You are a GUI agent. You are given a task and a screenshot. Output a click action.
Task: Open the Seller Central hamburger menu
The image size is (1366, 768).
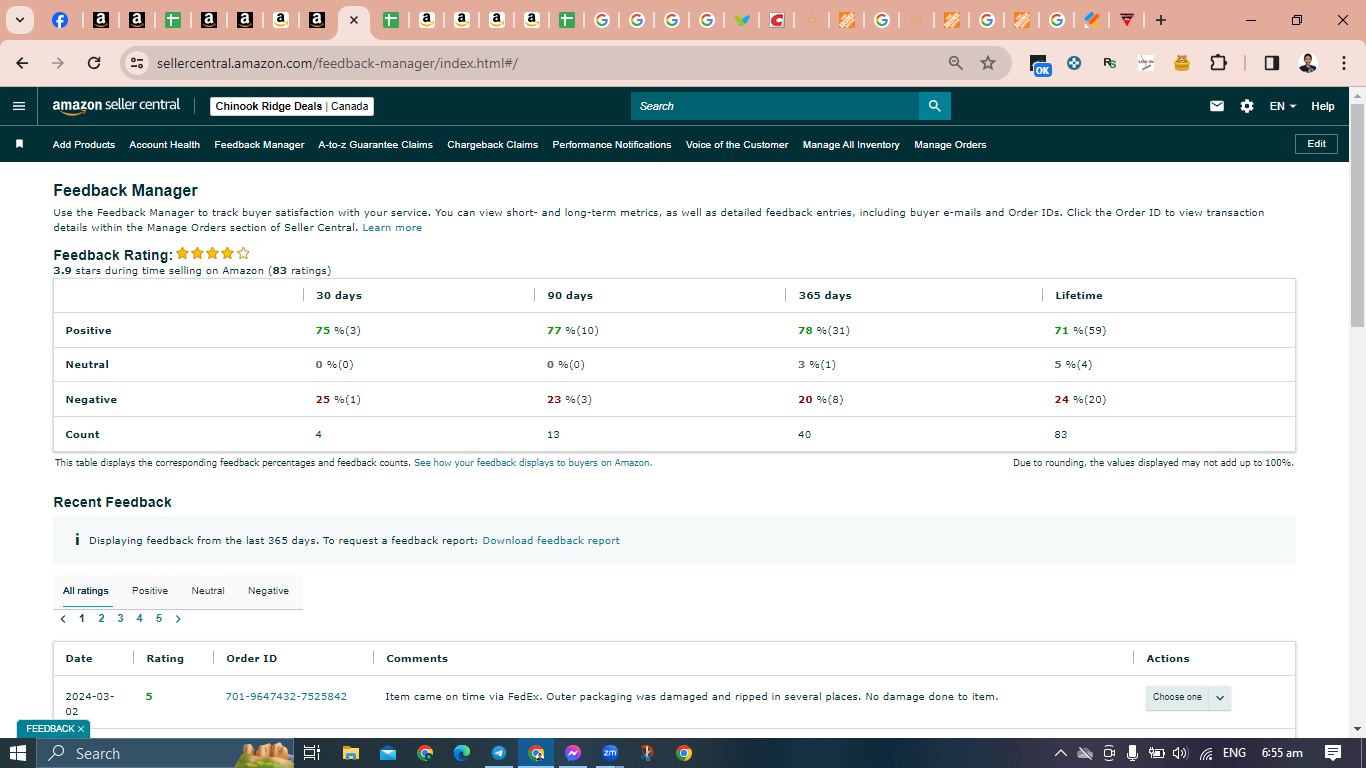[19, 106]
